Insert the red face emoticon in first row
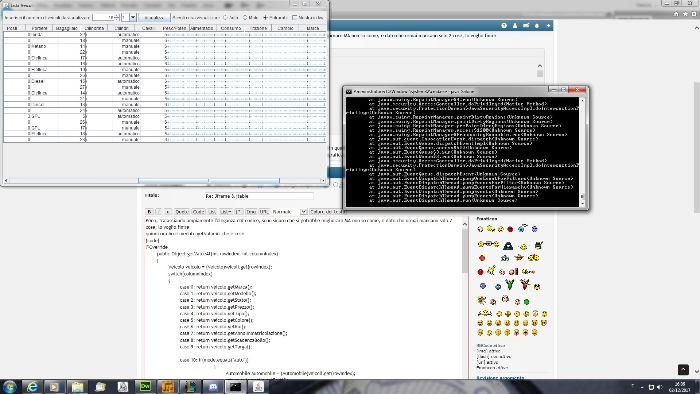Image resolution: width=700 pixels, height=394 pixels. click(510, 229)
